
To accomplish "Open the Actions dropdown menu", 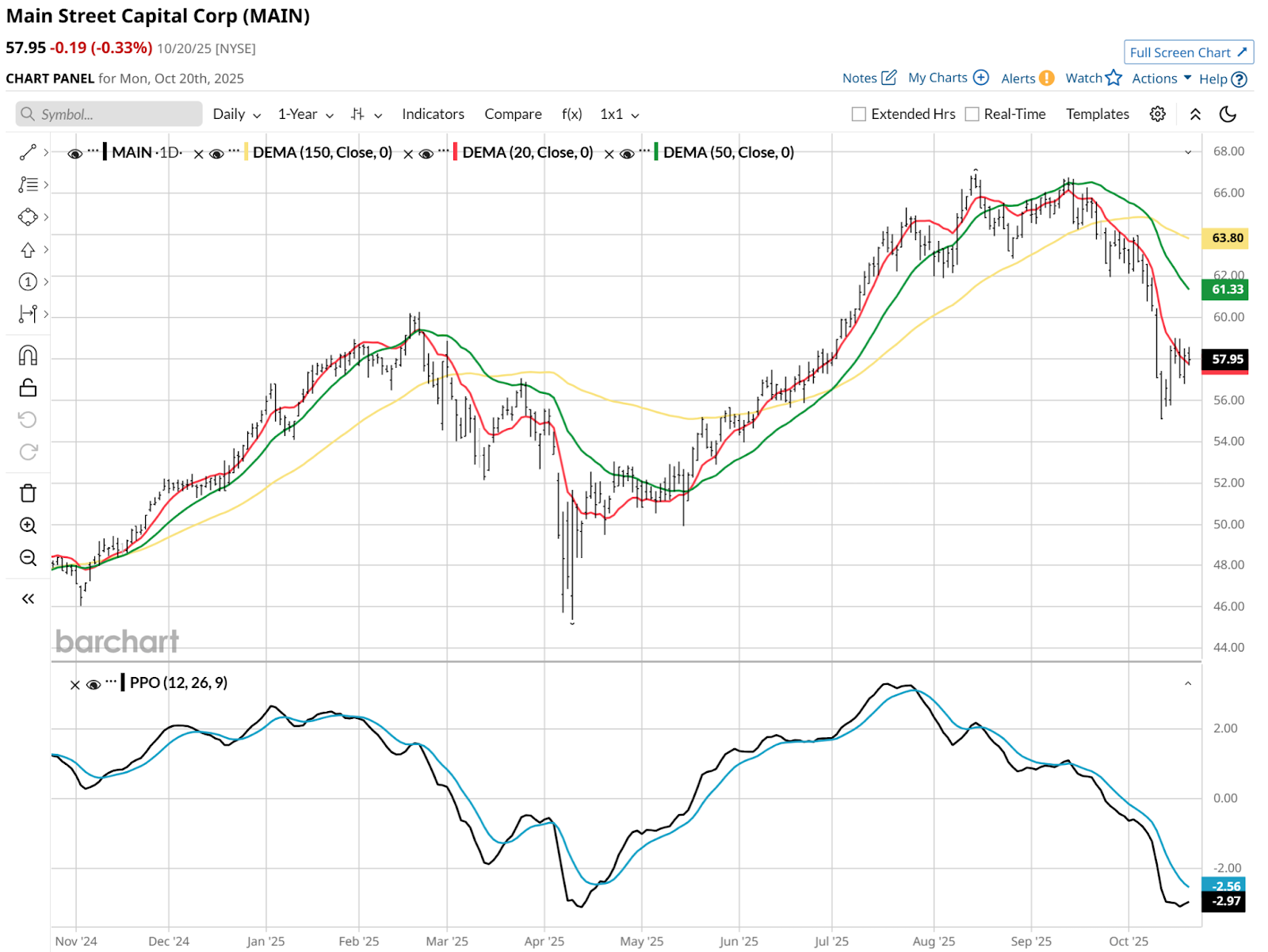I will coord(1162,78).
